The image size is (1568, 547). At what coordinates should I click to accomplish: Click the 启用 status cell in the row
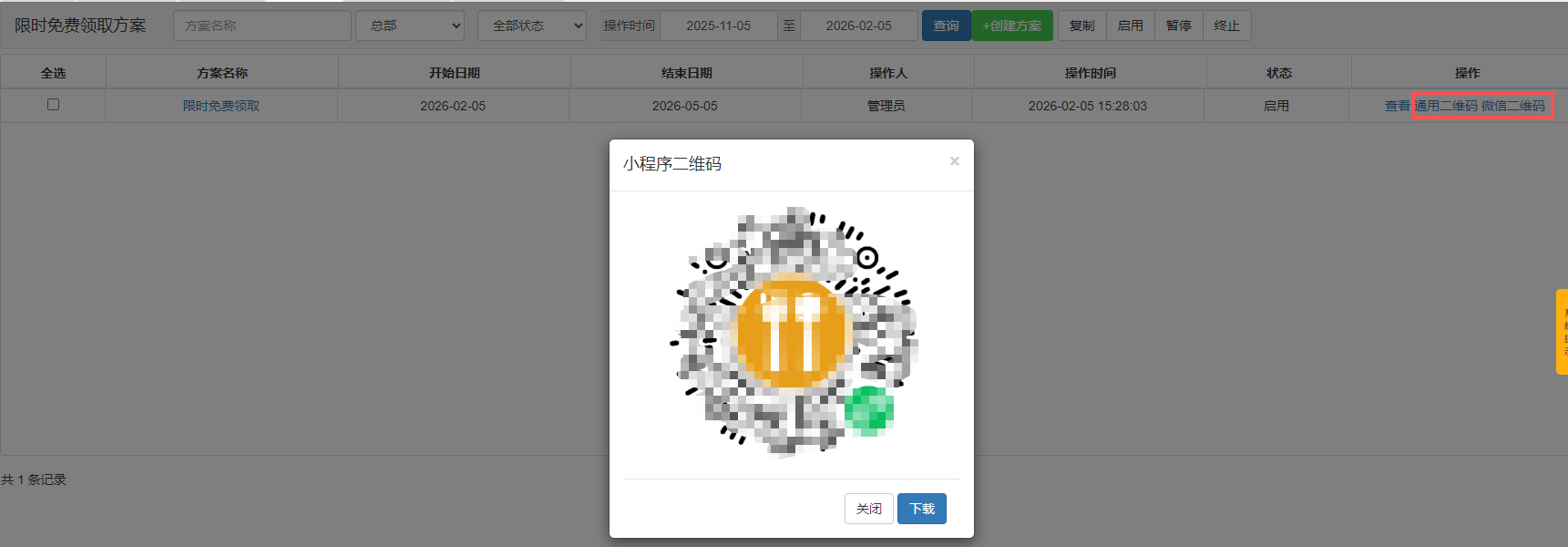tap(1276, 106)
